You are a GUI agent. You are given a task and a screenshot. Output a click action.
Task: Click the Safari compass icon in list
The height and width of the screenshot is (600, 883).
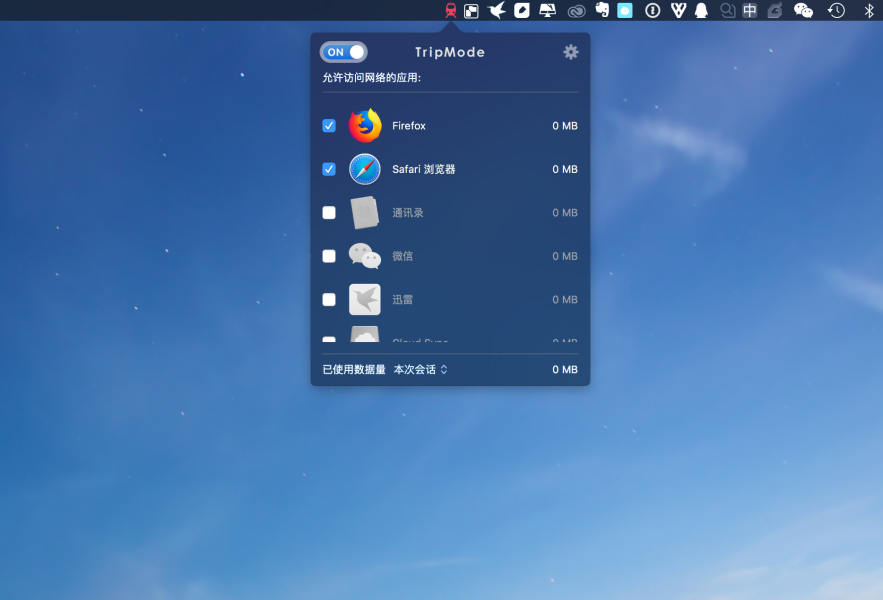coord(365,169)
